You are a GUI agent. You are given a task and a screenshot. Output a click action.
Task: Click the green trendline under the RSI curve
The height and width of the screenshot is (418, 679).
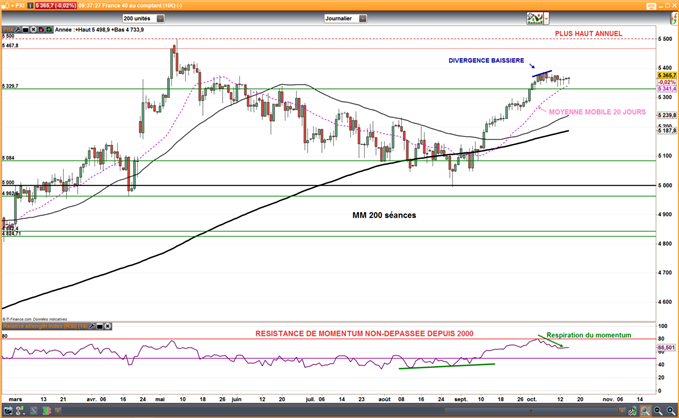(446, 366)
